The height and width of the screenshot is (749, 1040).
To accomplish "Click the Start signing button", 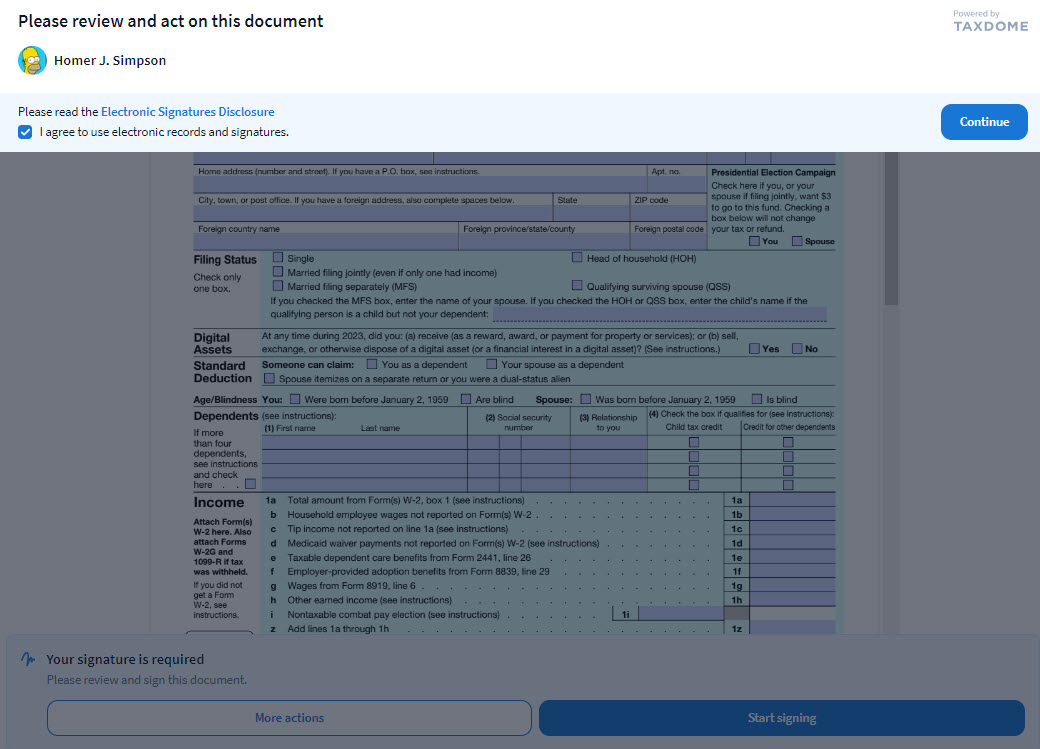I will point(781,718).
